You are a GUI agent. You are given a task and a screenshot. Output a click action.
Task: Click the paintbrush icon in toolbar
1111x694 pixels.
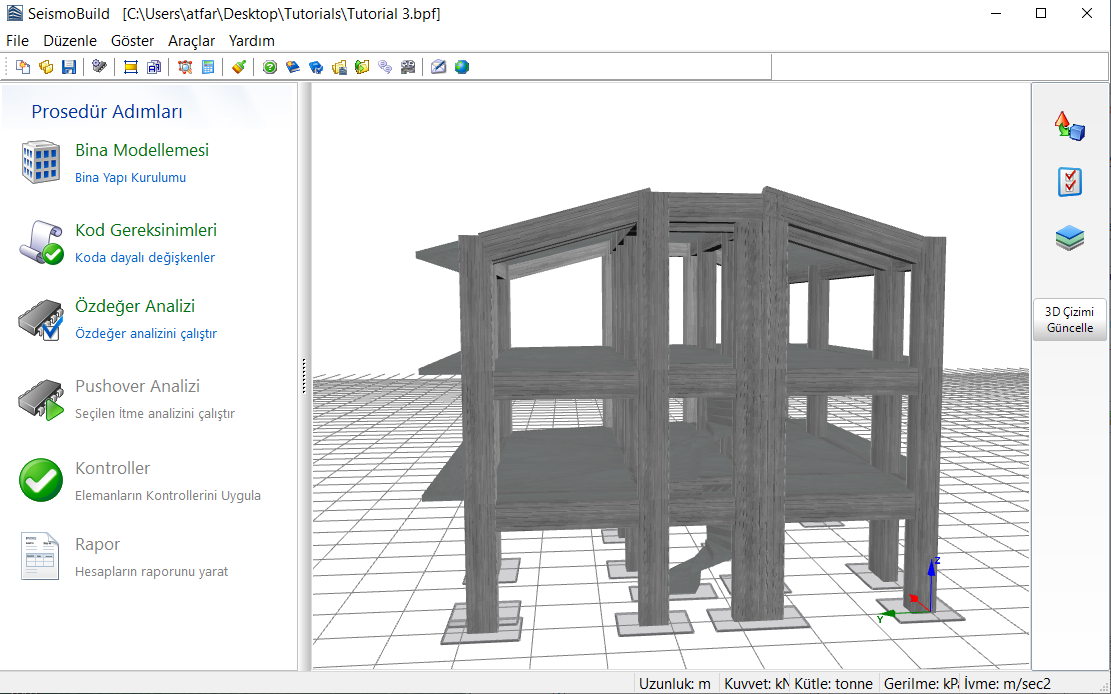coord(238,67)
